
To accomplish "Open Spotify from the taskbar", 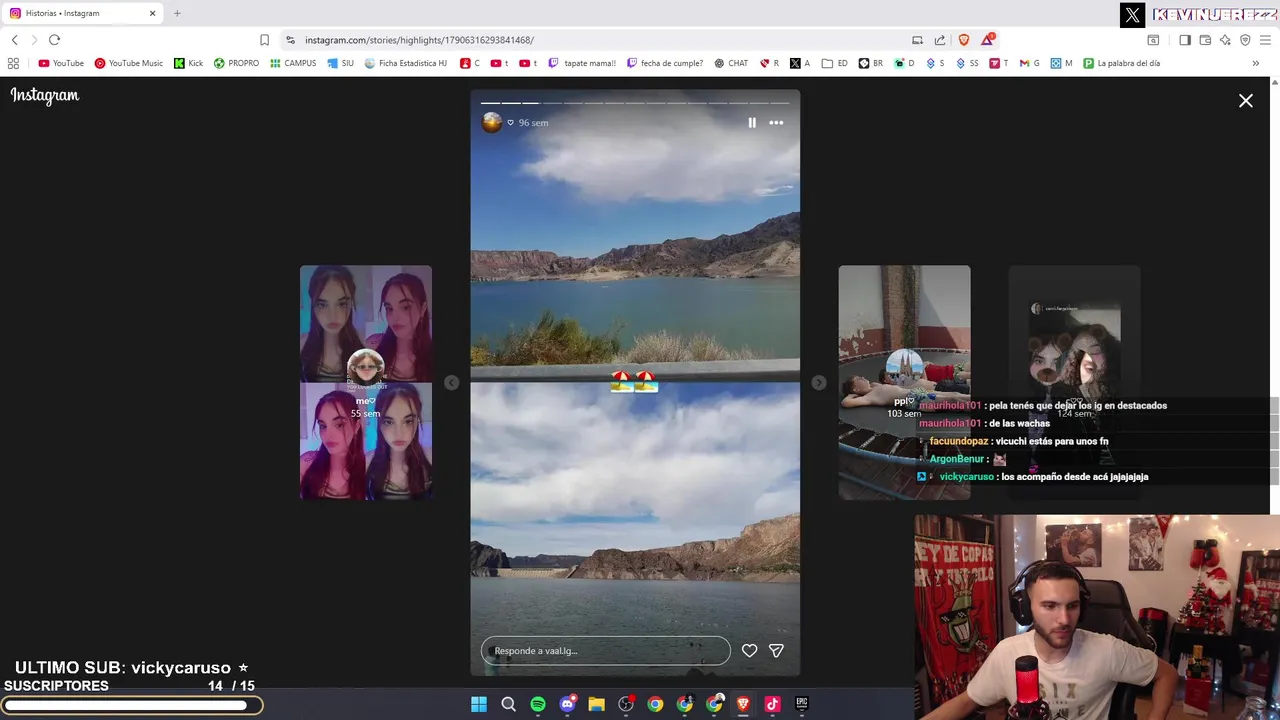I will [x=538, y=704].
